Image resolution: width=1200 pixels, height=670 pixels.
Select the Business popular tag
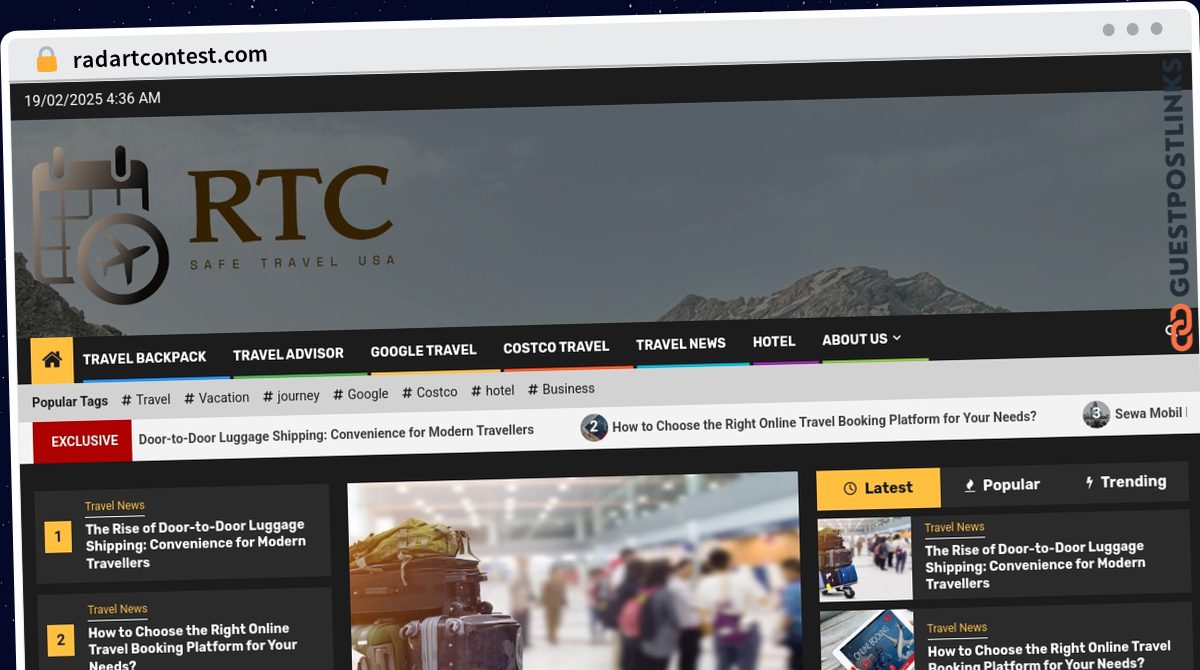point(561,389)
